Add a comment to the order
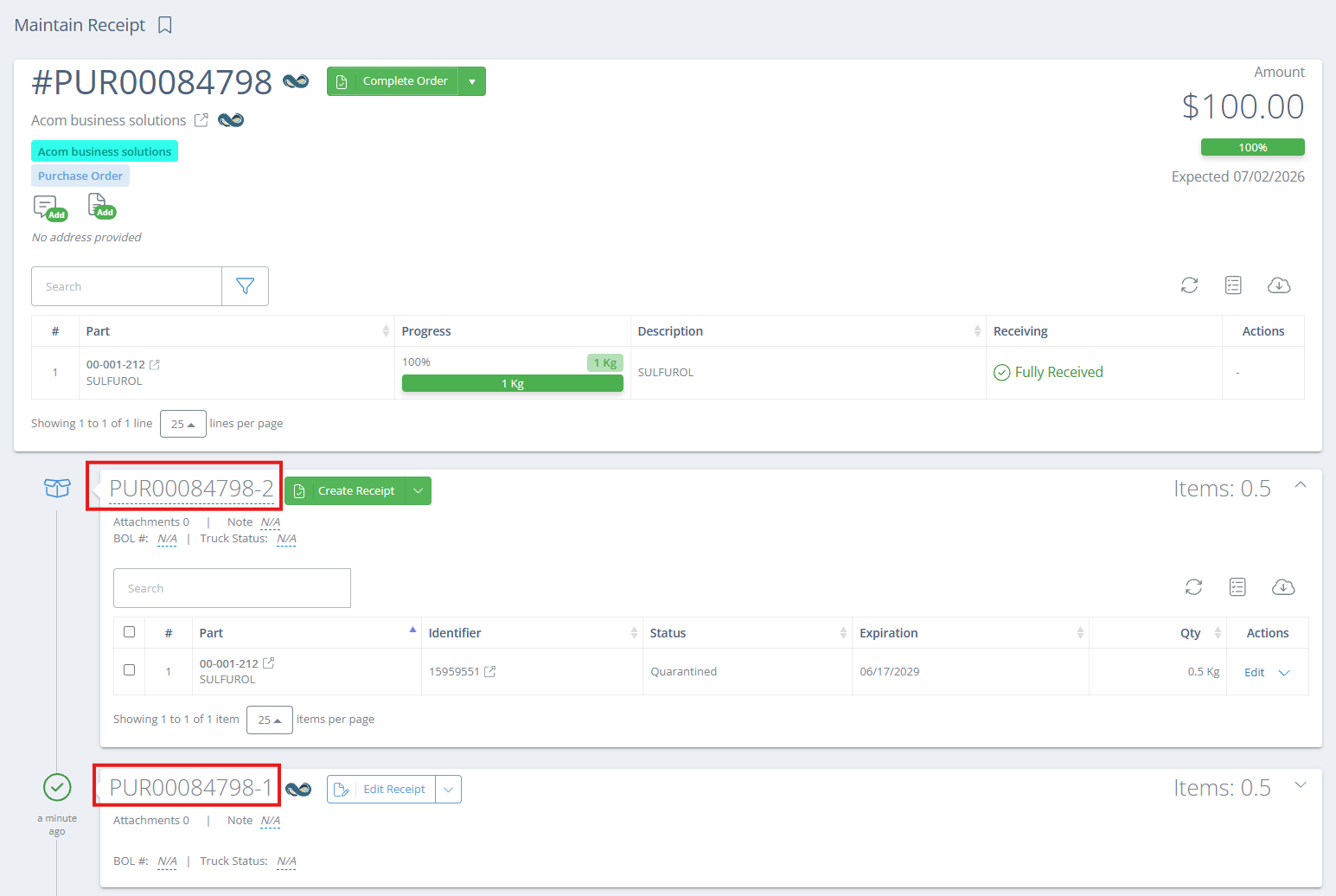 pos(49,208)
